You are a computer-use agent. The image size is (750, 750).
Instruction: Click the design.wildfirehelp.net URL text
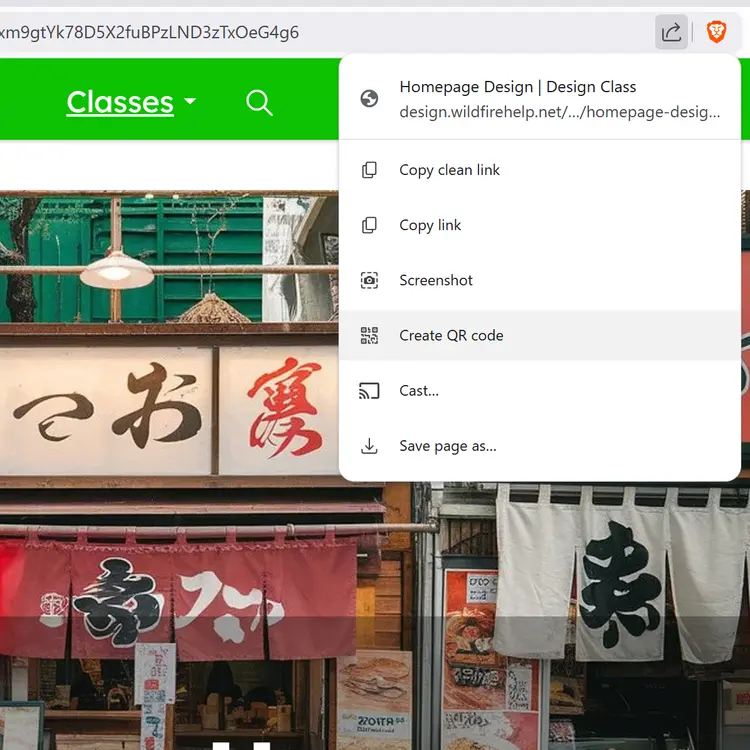[x=560, y=111]
